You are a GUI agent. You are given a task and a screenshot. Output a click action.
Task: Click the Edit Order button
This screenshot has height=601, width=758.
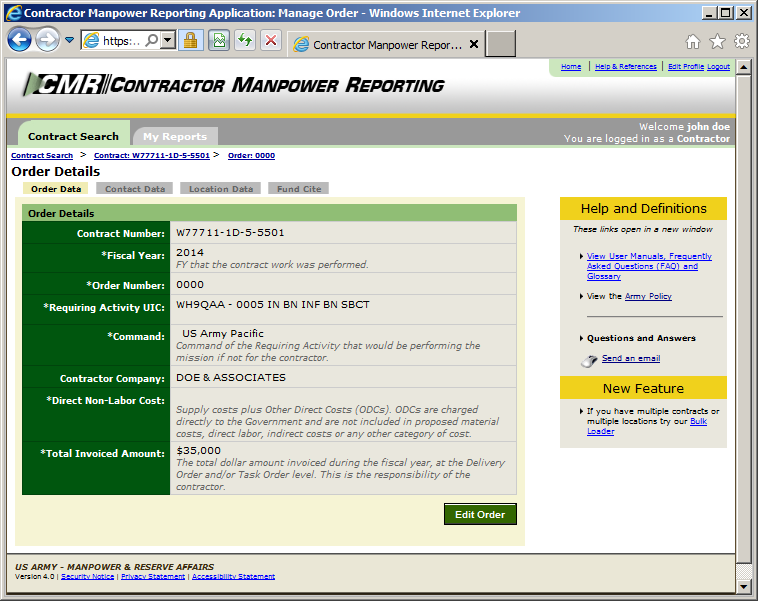[x=480, y=514]
